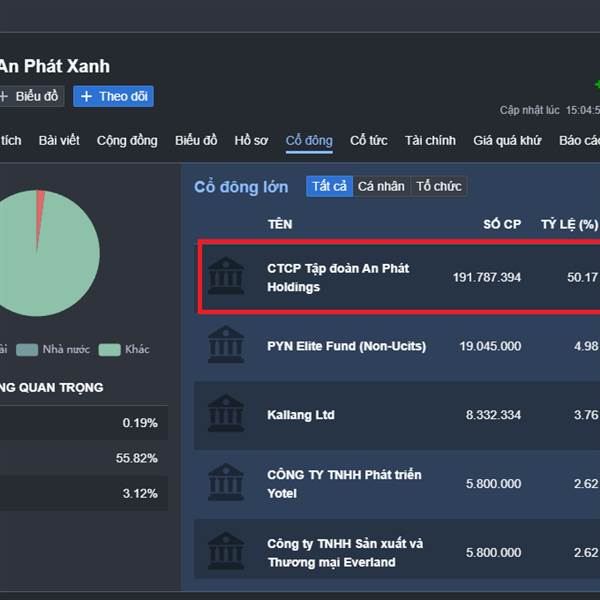Switch to the Biểu đồ navigation tab

click(x=196, y=140)
